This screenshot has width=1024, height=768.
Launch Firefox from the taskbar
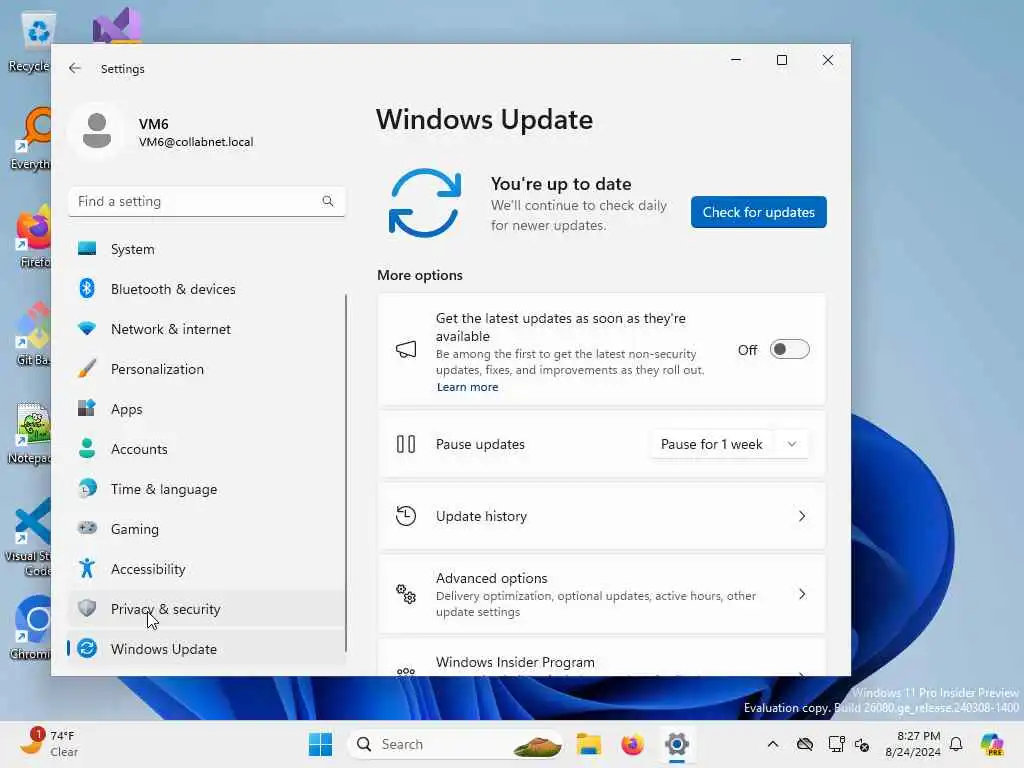click(x=632, y=744)
